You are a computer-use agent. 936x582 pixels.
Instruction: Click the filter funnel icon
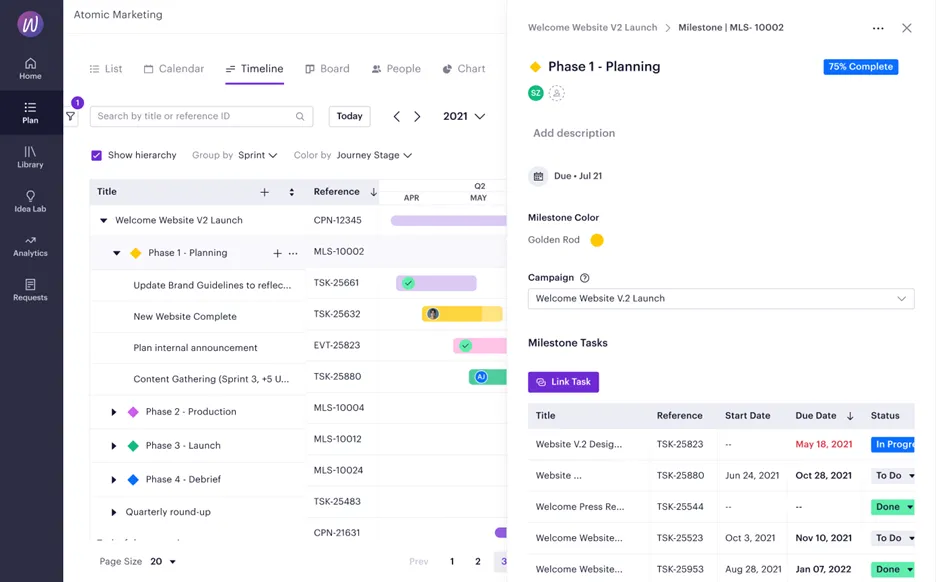(70, 116)
